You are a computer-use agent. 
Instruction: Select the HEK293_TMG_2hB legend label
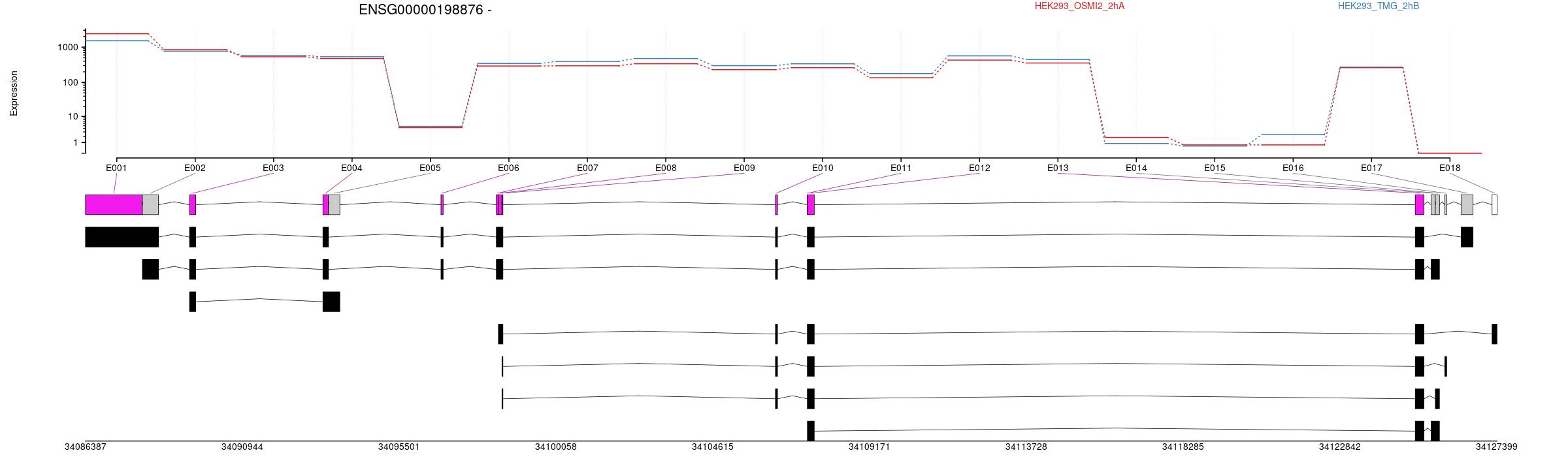point(1379,6)
